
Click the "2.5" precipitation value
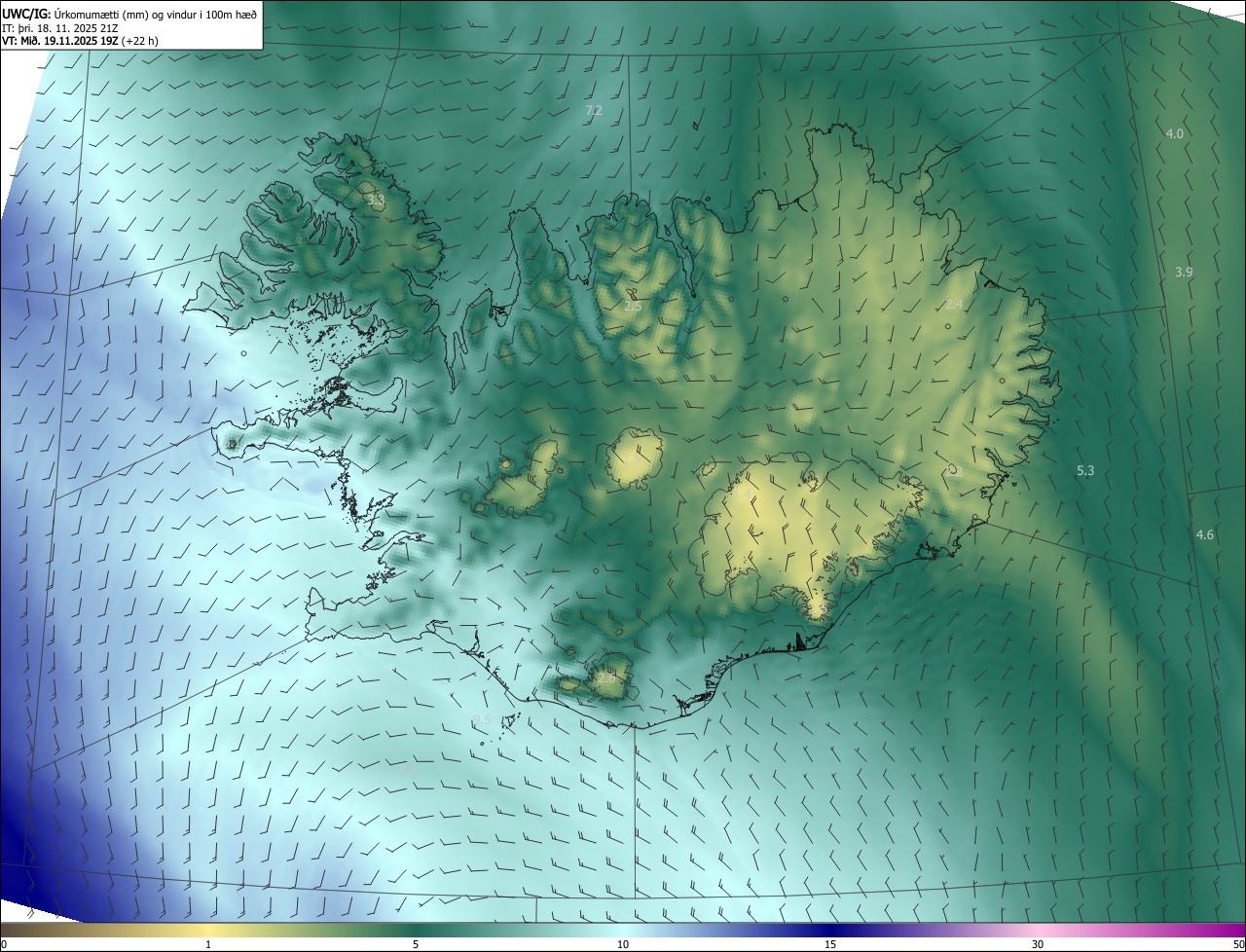pos(633,306)
